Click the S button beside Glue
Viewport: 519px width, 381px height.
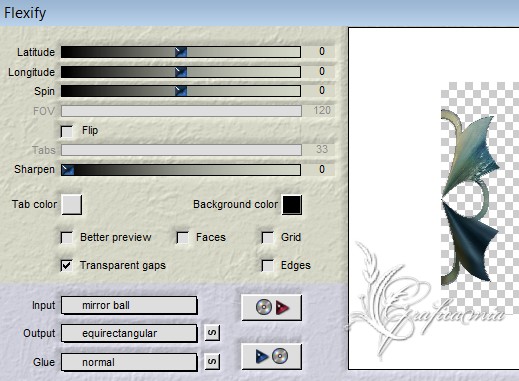[212, 362]
